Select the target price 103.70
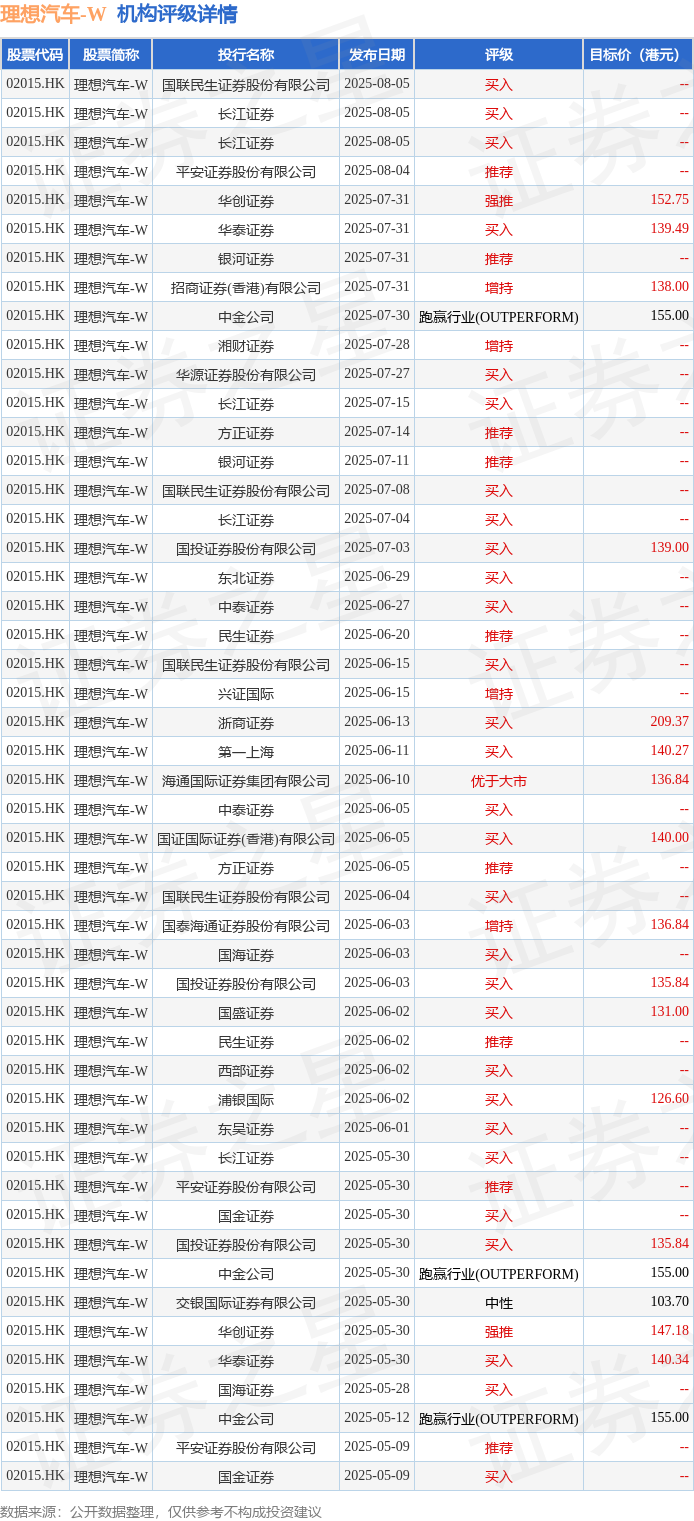 (x=669, y=1302)
